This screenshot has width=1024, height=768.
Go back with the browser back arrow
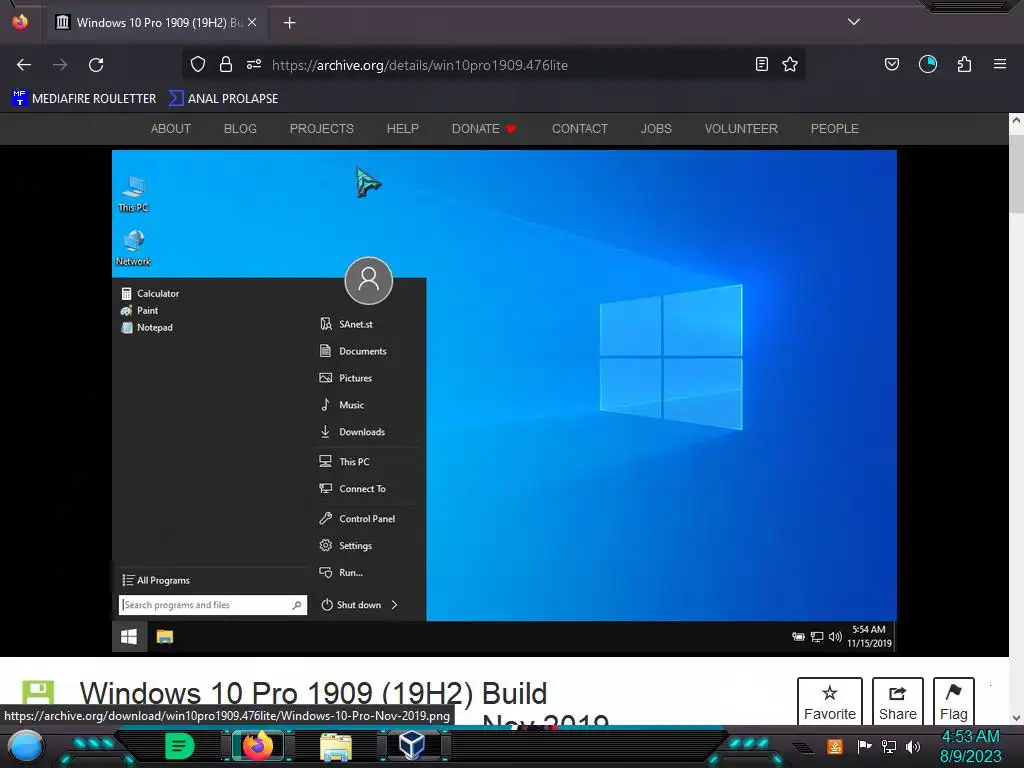pyautogui.click(x=24, y=65)
